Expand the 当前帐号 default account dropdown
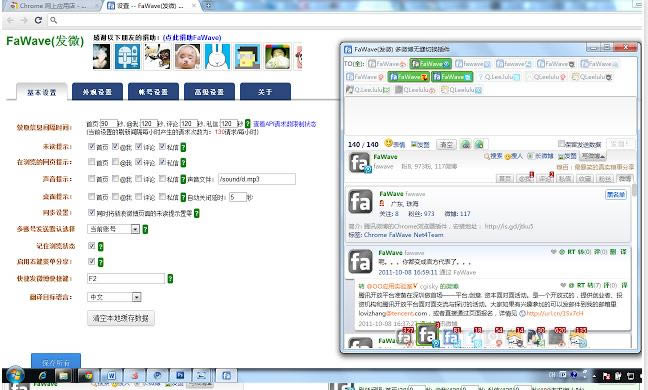This screenshot has height=390, width=648. (113, 229)
